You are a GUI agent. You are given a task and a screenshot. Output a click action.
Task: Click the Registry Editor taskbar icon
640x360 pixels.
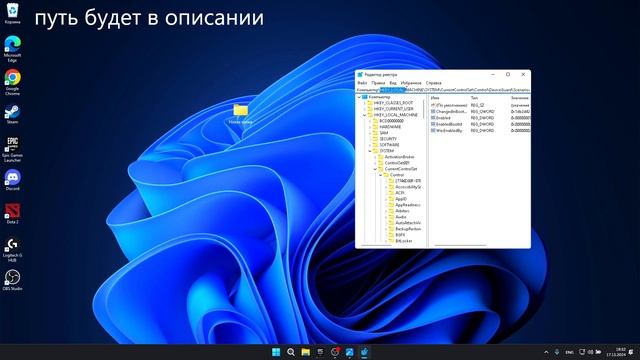(x=364, y=352)
